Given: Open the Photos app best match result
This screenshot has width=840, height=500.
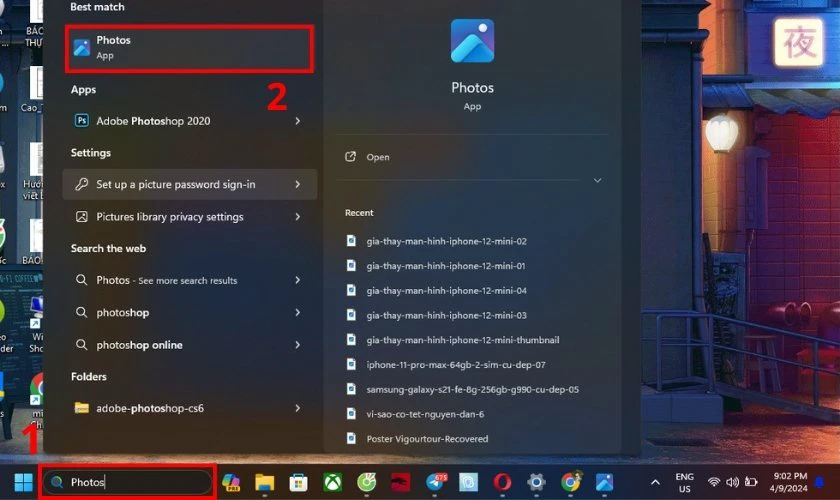Looking at the screenshot, I should coord(189,48).
